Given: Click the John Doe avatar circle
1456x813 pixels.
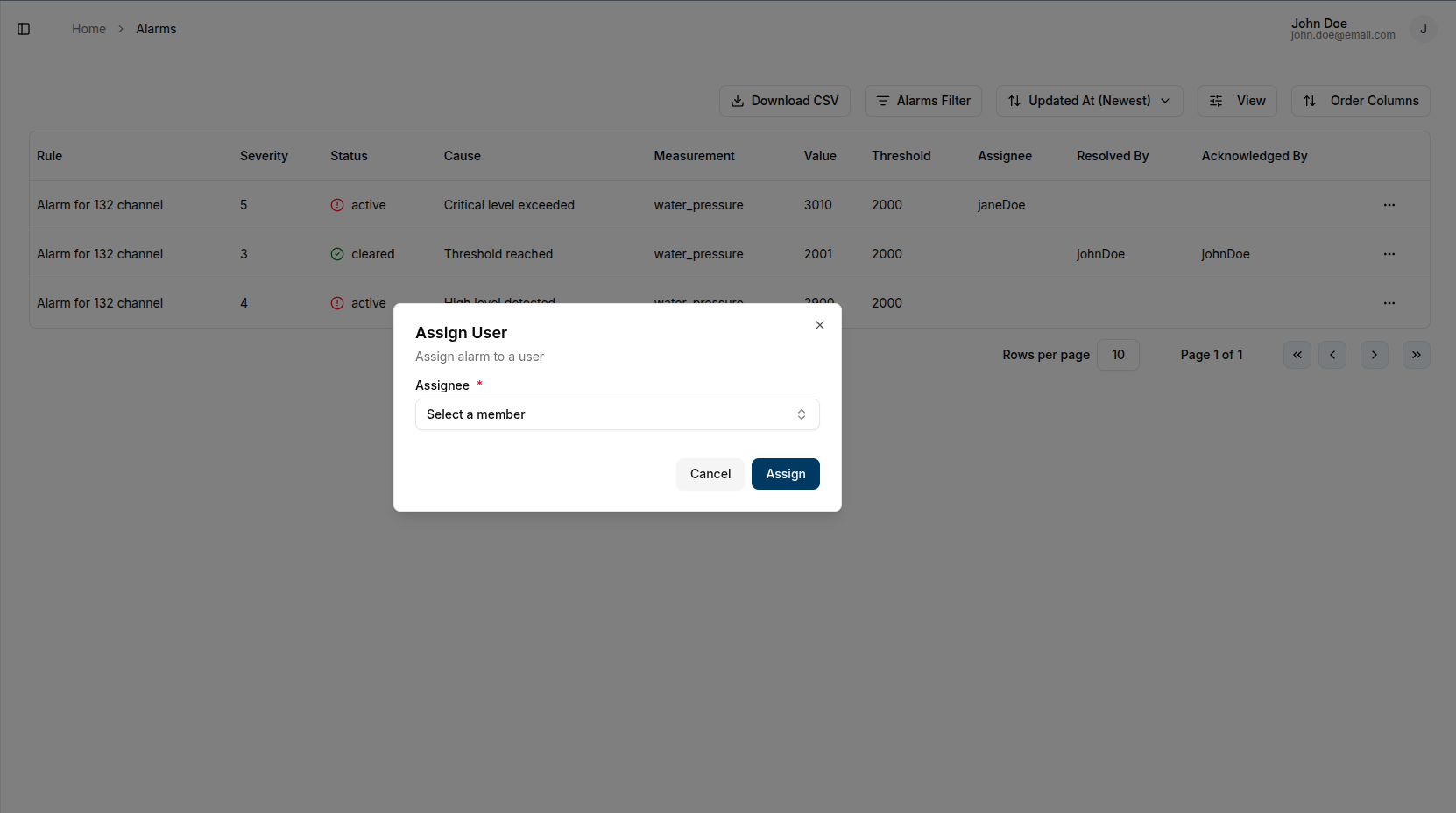Looking at the screenshot, I should click(1423, 29).
